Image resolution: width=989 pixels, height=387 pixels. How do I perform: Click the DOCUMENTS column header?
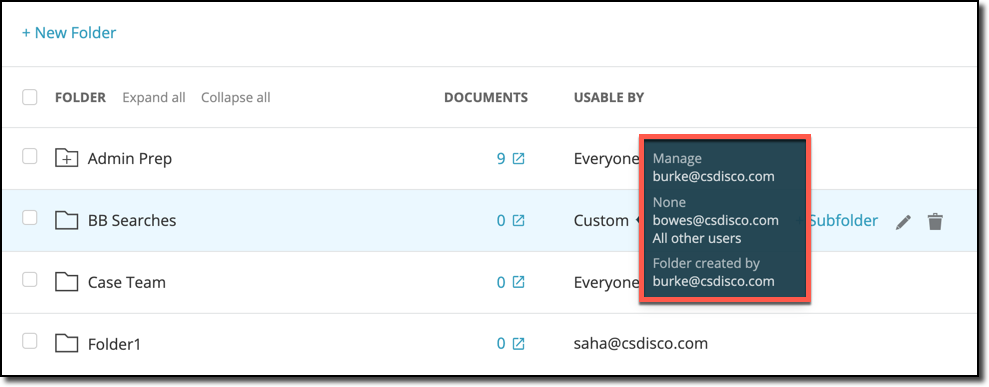click(x=486, y=98)
